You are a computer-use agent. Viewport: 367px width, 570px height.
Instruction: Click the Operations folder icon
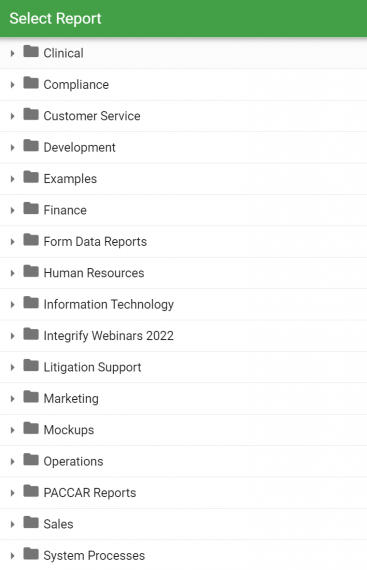tap(31, 460)
